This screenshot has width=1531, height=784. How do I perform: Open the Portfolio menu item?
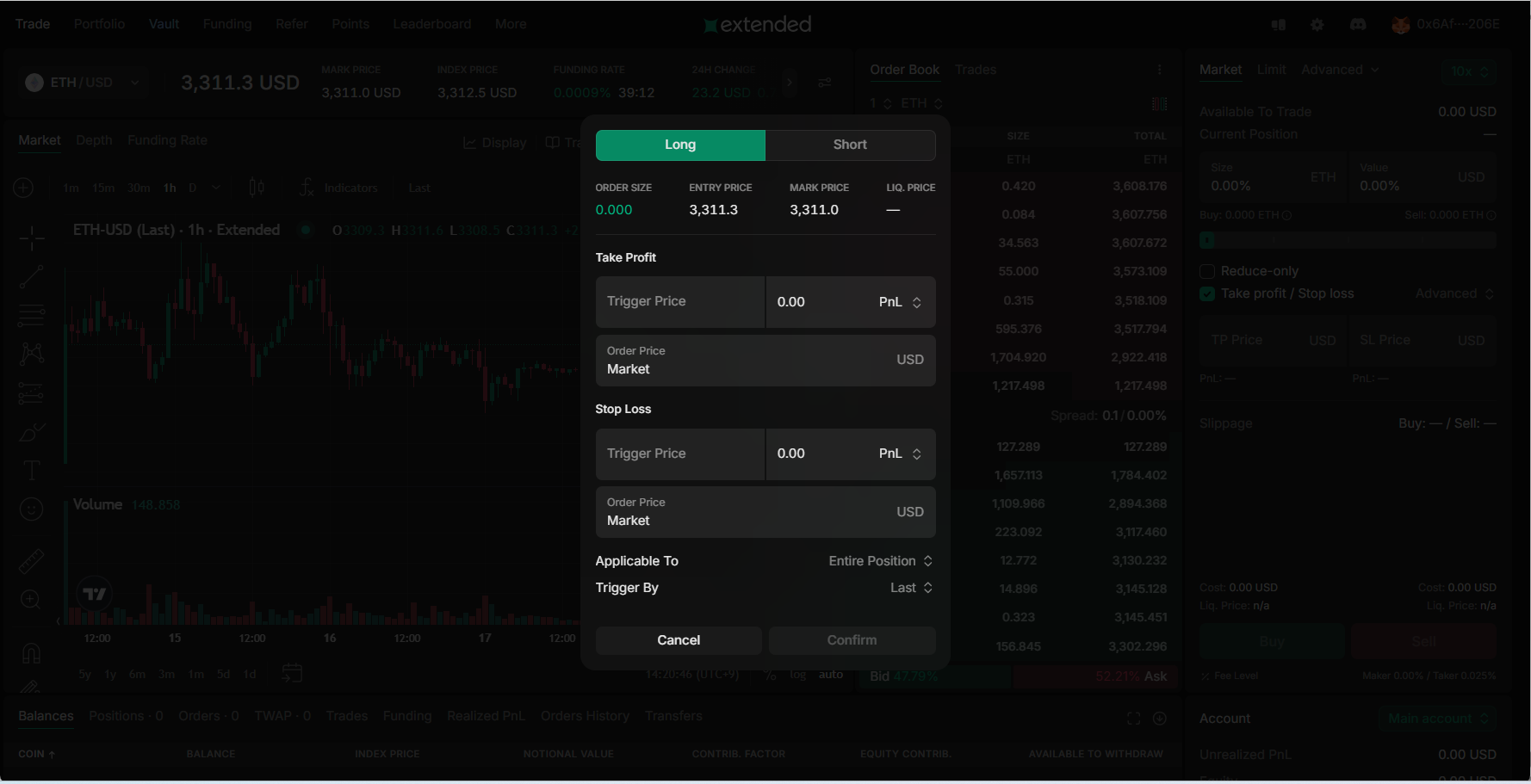click(x=99, y=24)
